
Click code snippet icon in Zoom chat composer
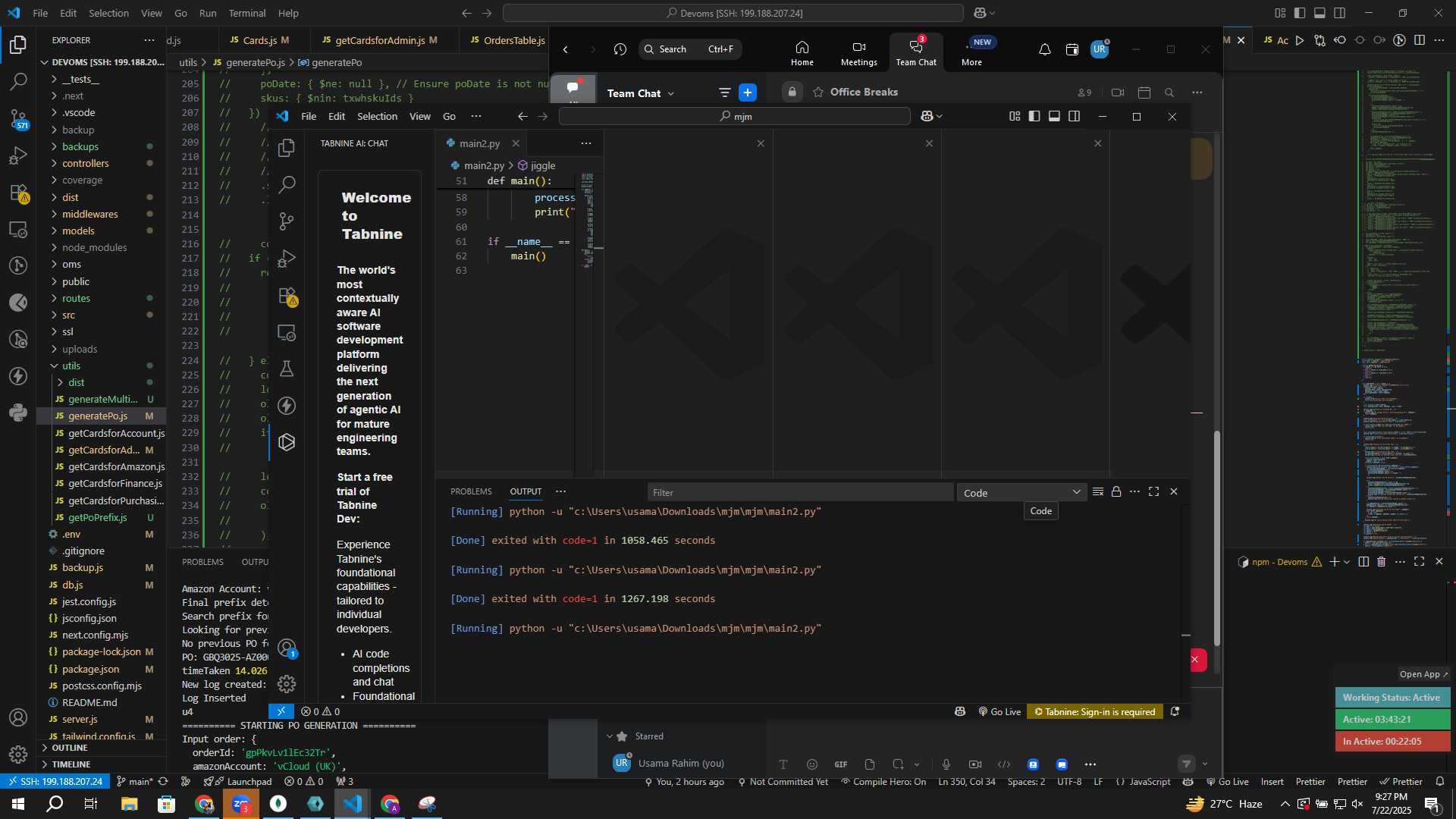[1004, 764]
